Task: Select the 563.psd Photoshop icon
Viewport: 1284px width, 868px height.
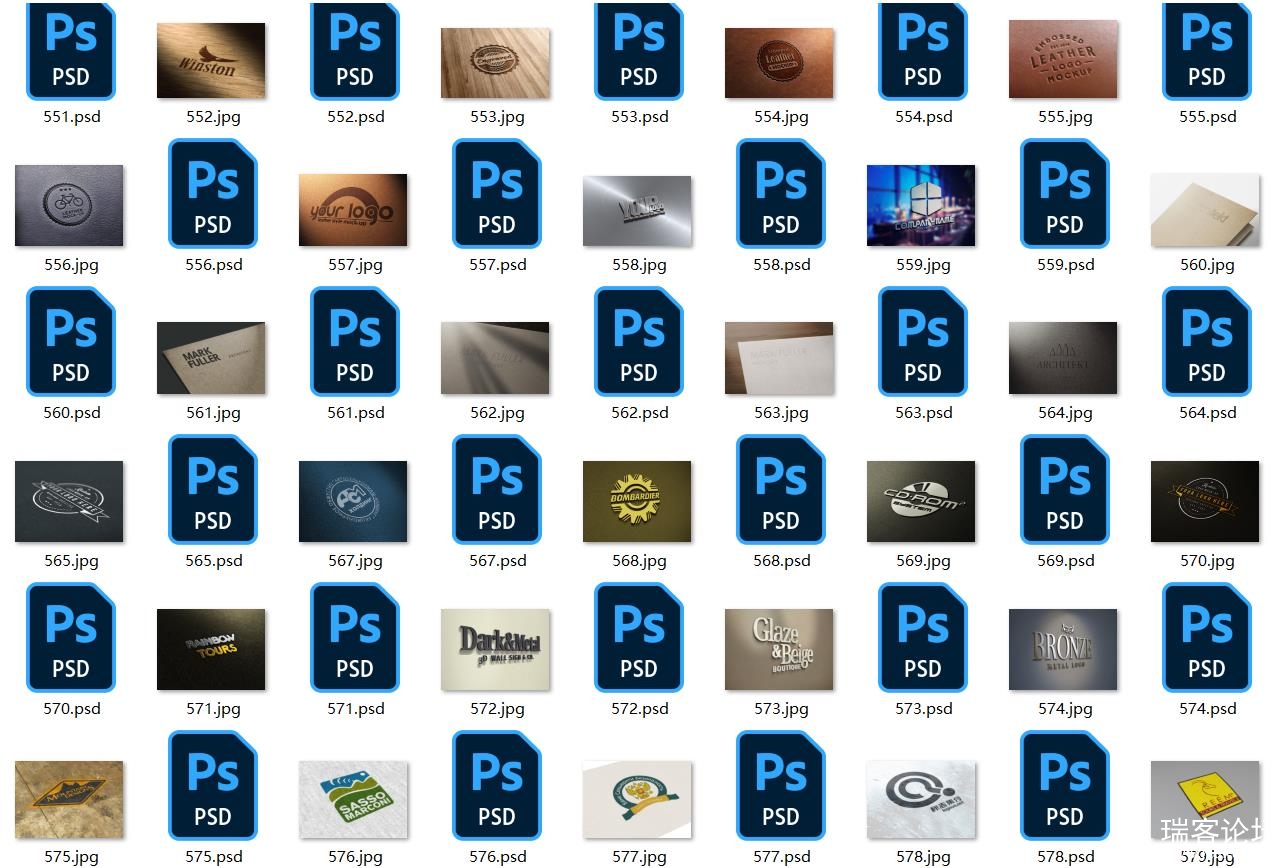Action: tap(923, 342)
